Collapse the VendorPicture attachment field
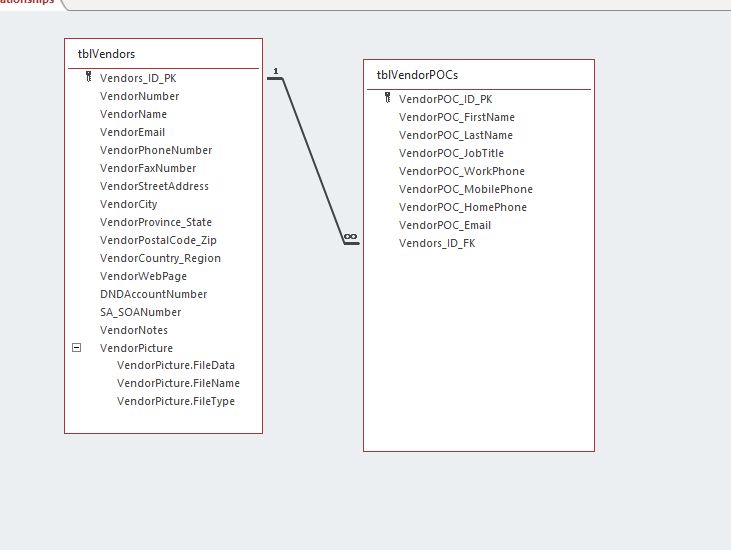This screenshot has width=731, height=550. tap(76, 348)
